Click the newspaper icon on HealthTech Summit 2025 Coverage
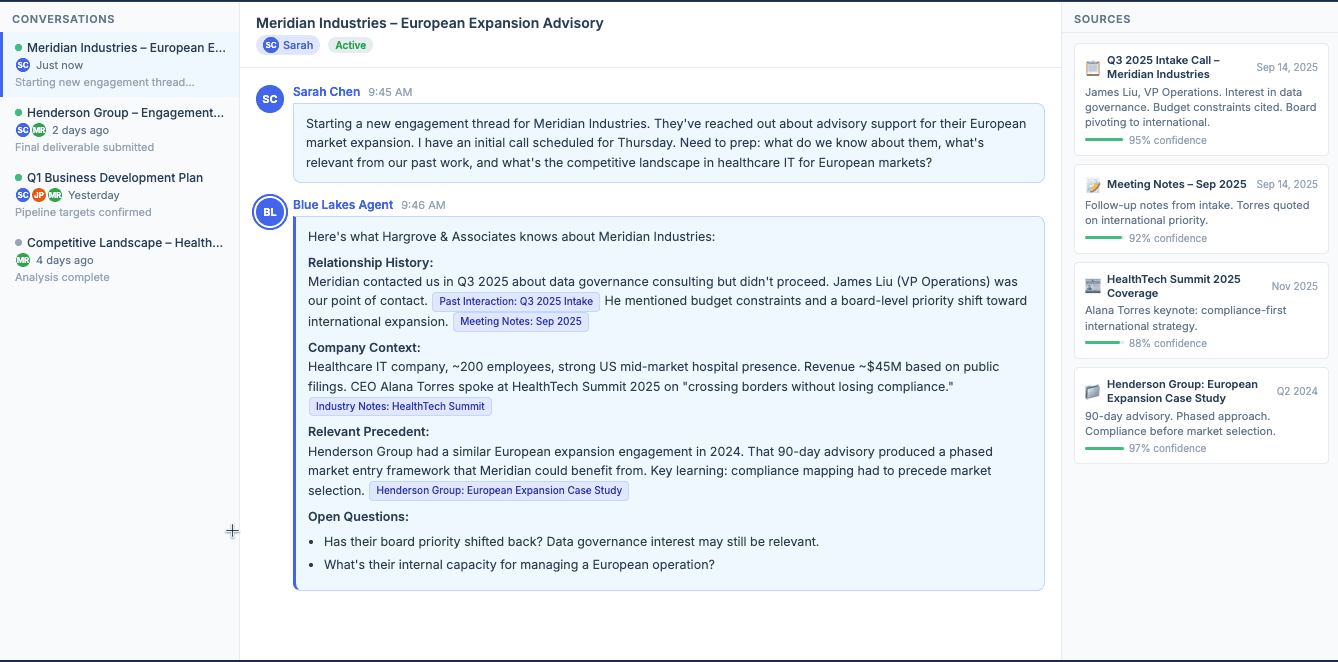The height and width of the screenshot is (662, 1338). [x=1093, y=283]
